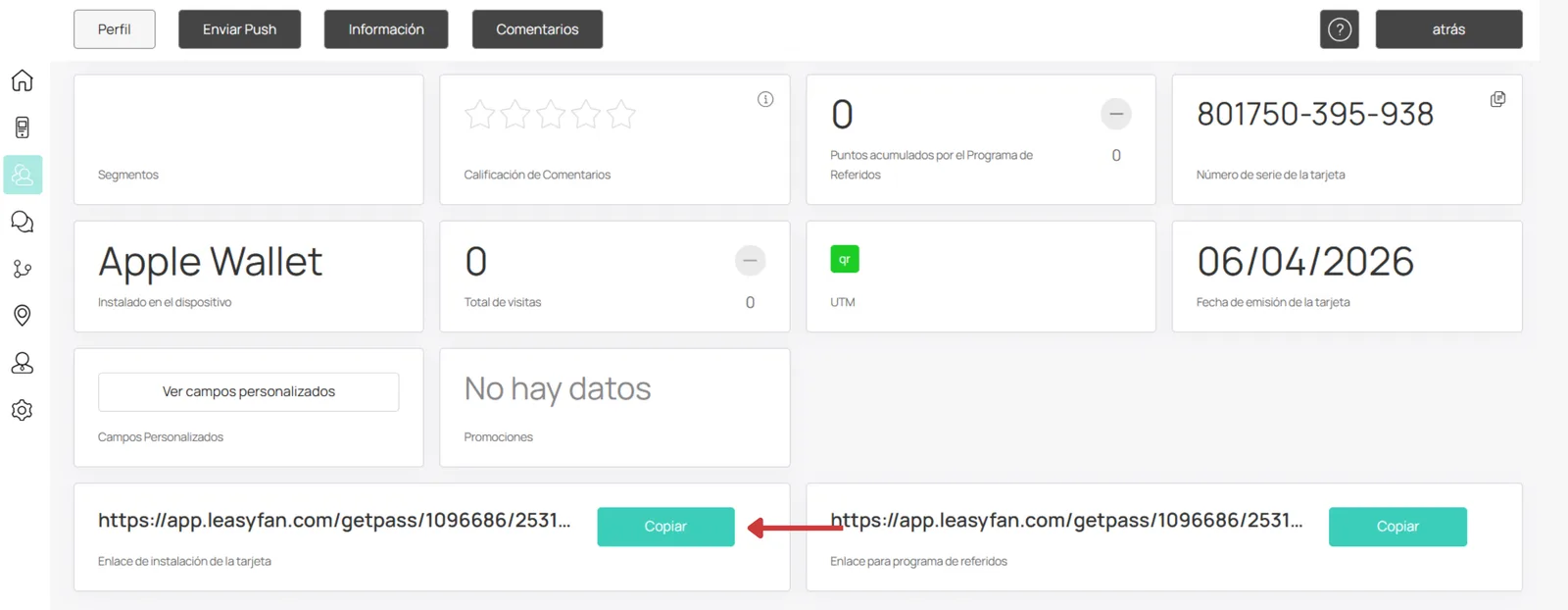The width and height of the screenshot is (1568, 610).
Task: Open the chat messages icon in the sidebar
Action: [22, 222]
